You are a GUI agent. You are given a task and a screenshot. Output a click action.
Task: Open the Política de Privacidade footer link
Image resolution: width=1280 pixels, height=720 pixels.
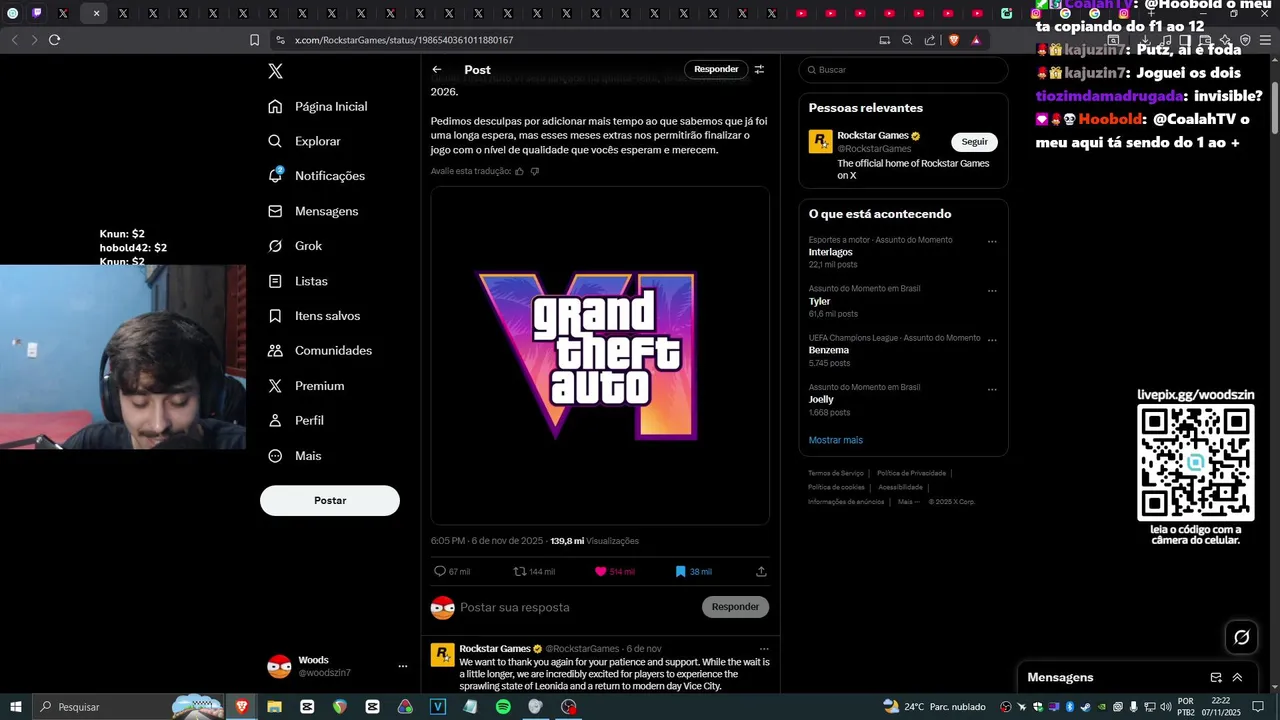911,473
